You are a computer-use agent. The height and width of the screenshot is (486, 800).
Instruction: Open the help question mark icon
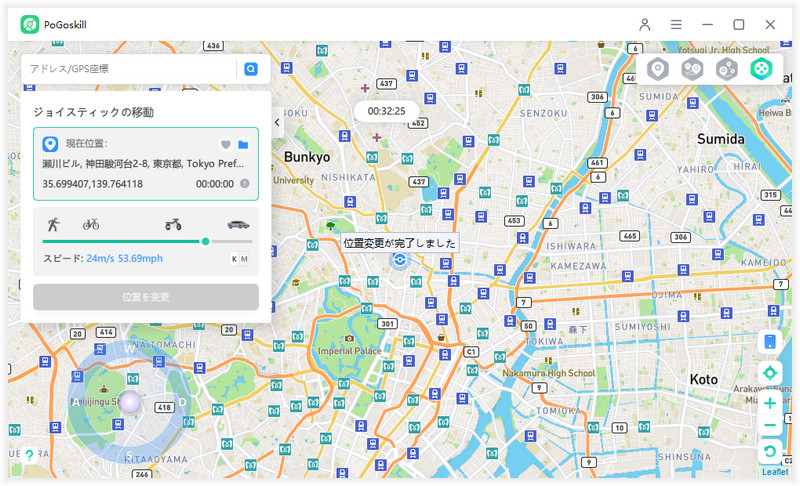30,455
